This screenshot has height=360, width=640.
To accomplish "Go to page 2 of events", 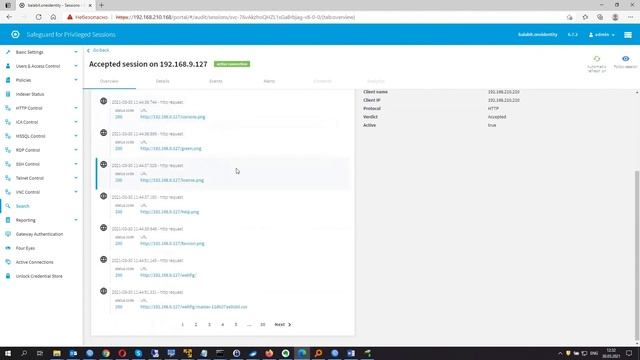I will 196,324.
